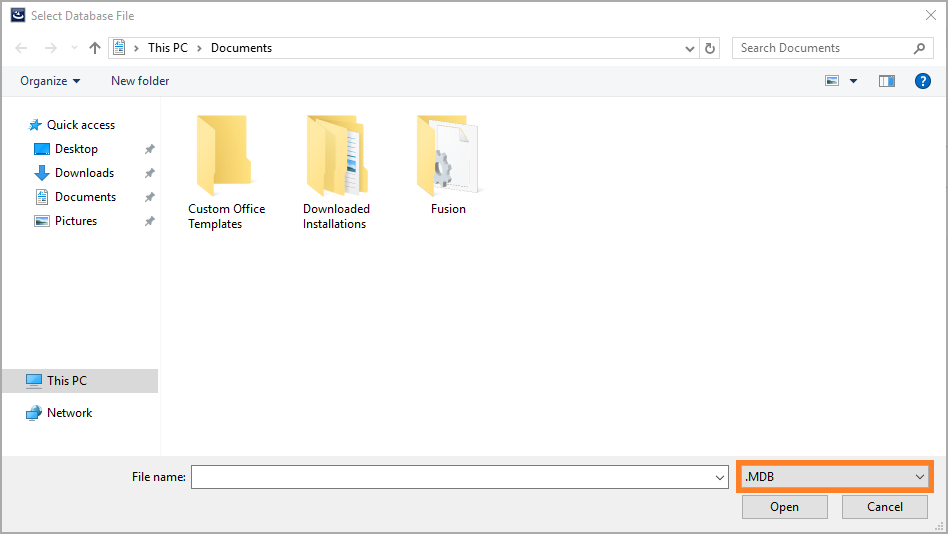Expand the address bar history dropdown
Viewport: 948px width, 534px height.
689,48
